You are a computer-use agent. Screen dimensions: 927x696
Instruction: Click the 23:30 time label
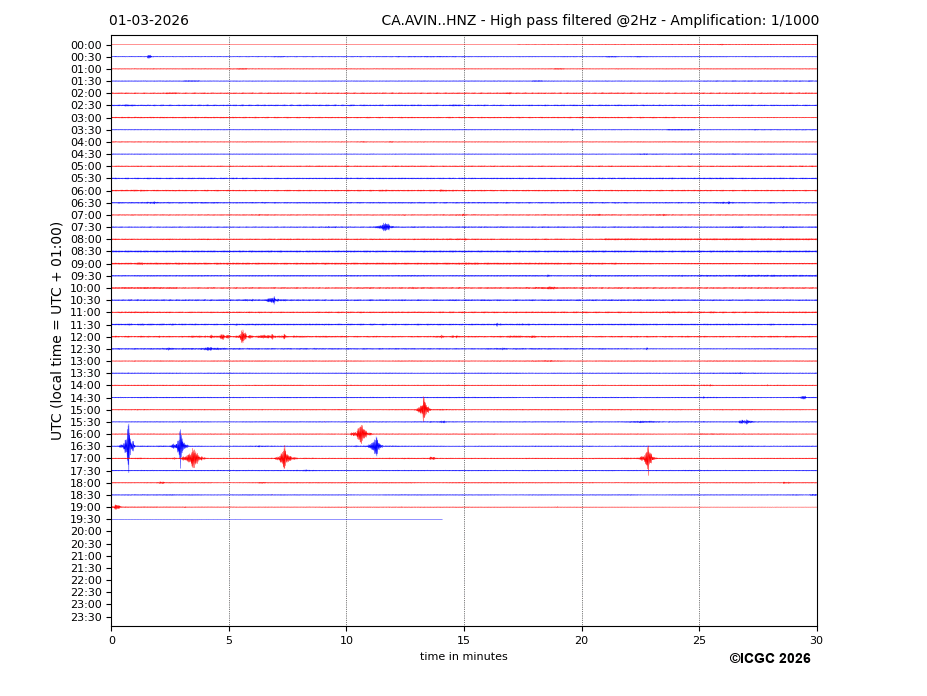click(86, 617)
